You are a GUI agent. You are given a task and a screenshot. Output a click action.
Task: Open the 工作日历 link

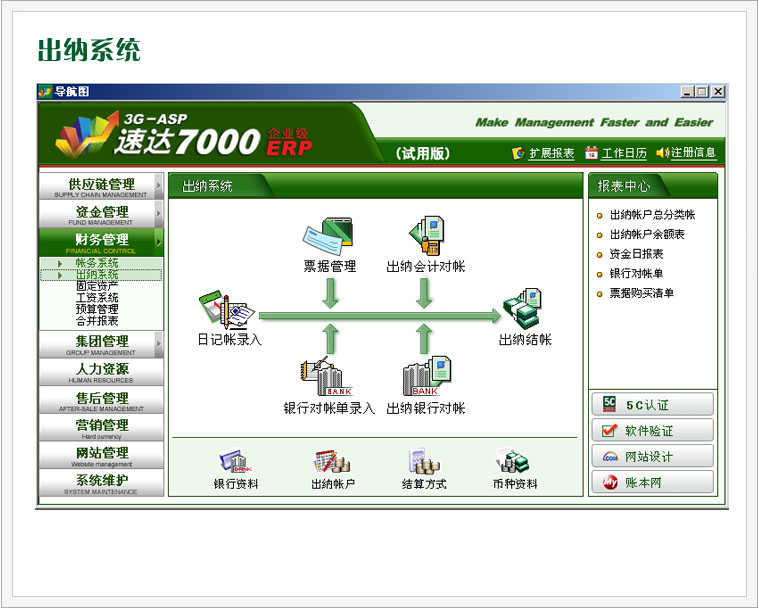[624, 153]
